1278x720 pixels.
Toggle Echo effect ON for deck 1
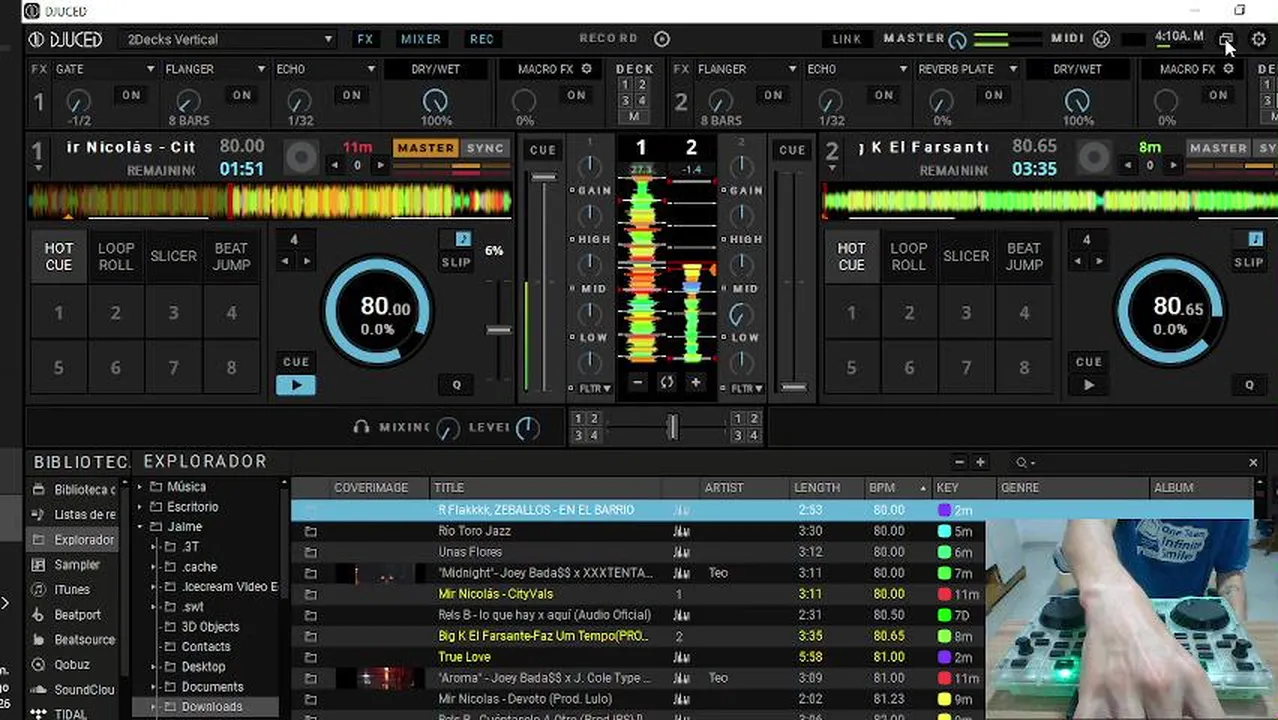coord(351,95)
